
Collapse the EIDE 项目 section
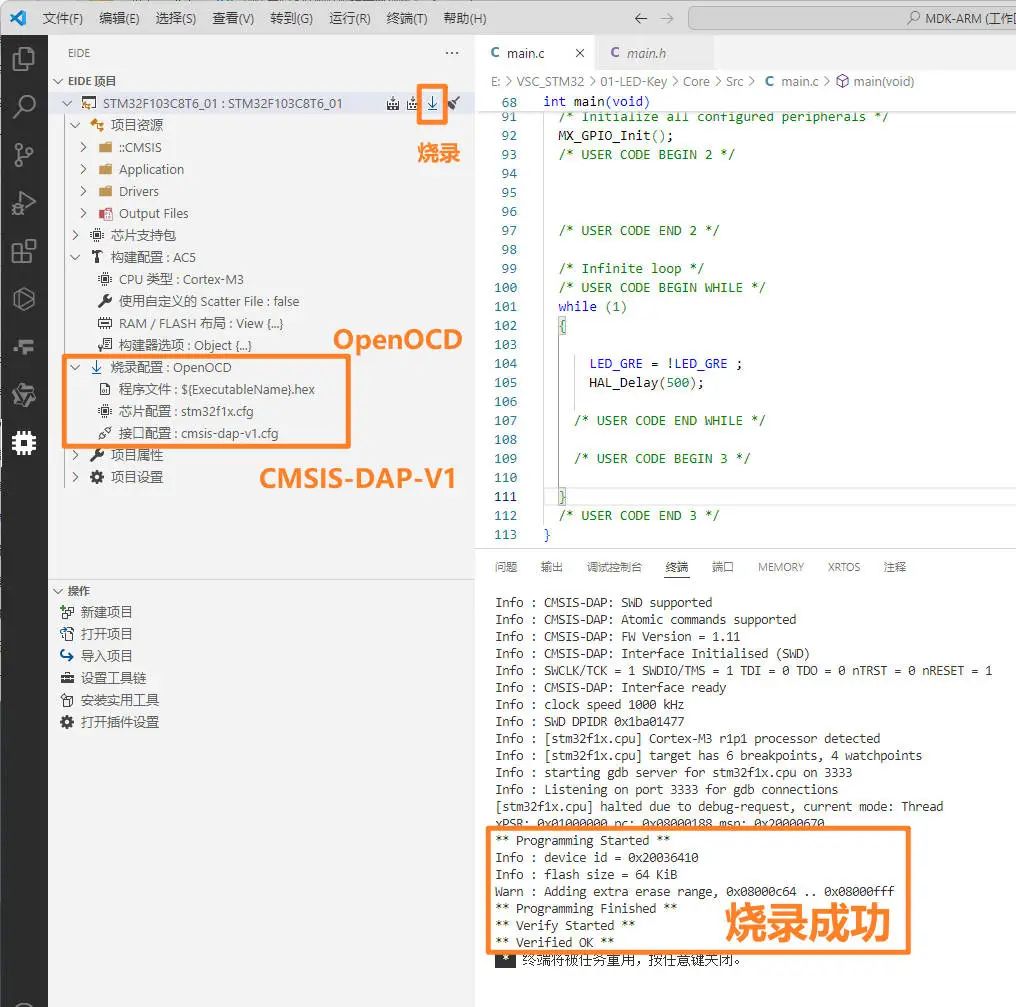tap(58, 81)
